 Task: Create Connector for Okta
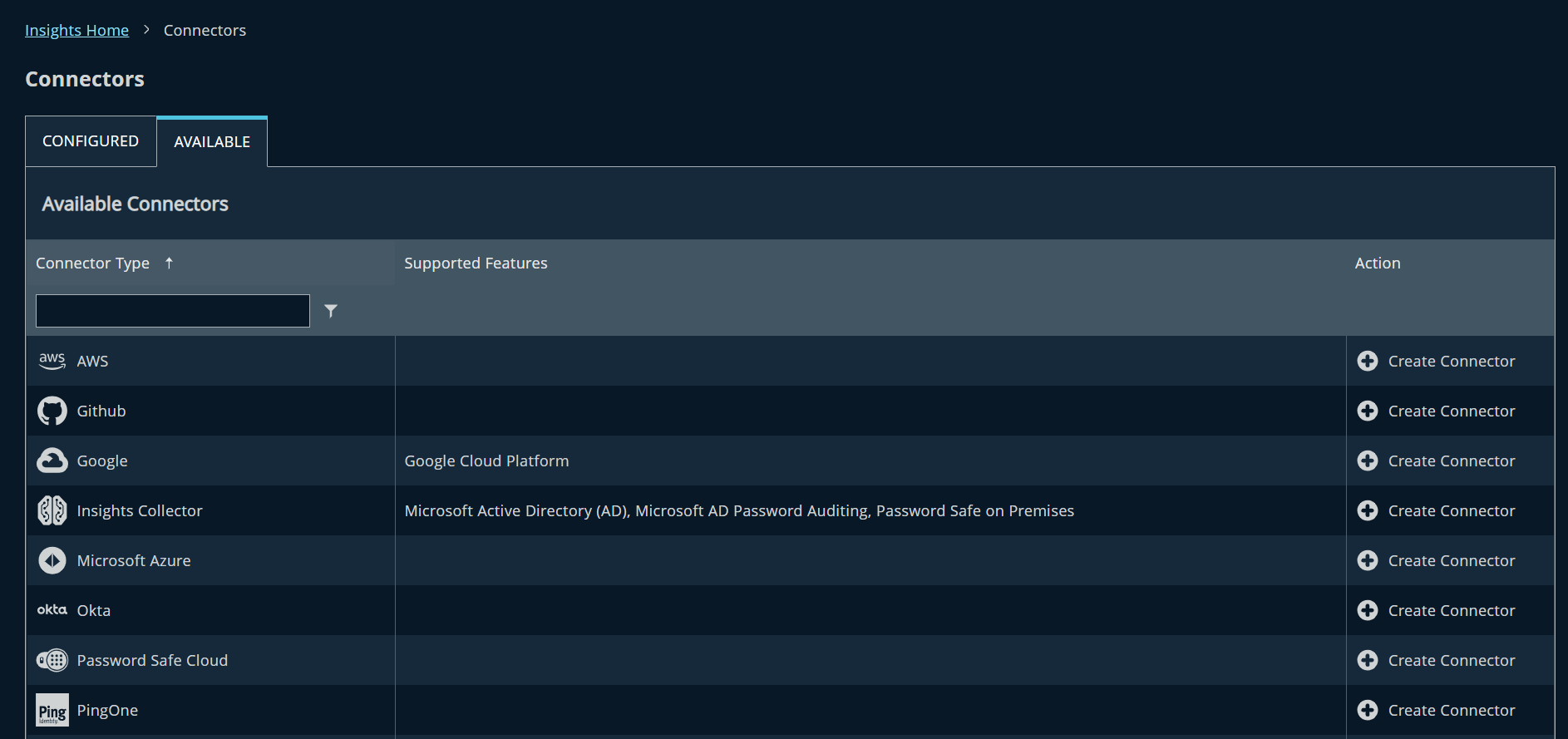1452,610
